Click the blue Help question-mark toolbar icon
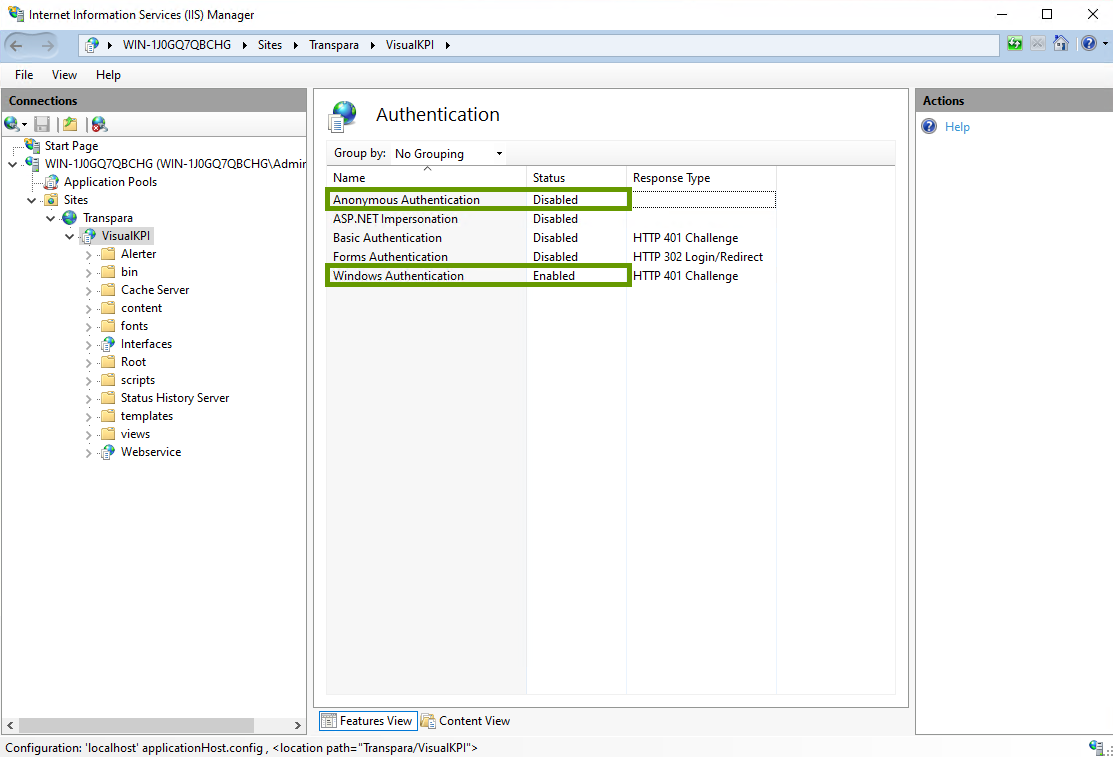The width and height of the screenshot is (1113, 757). point(1089,44)
